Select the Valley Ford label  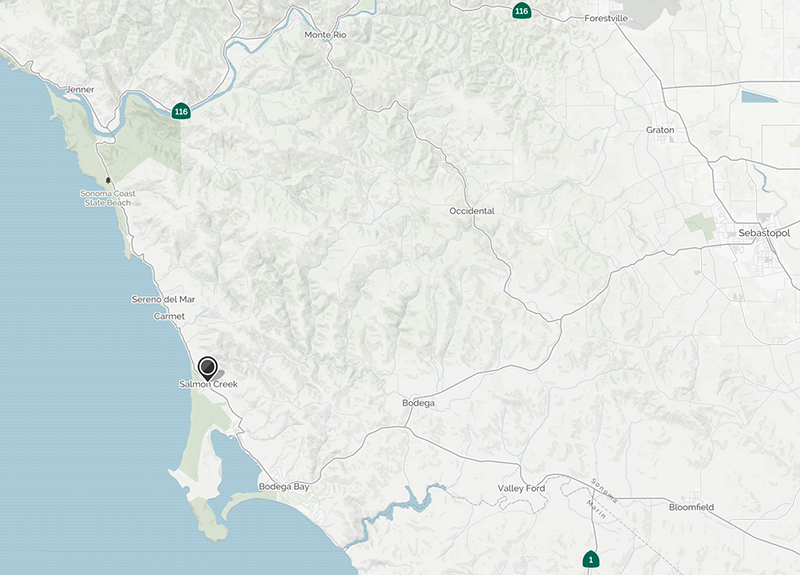pyautogui.click(x=521, y=488)
